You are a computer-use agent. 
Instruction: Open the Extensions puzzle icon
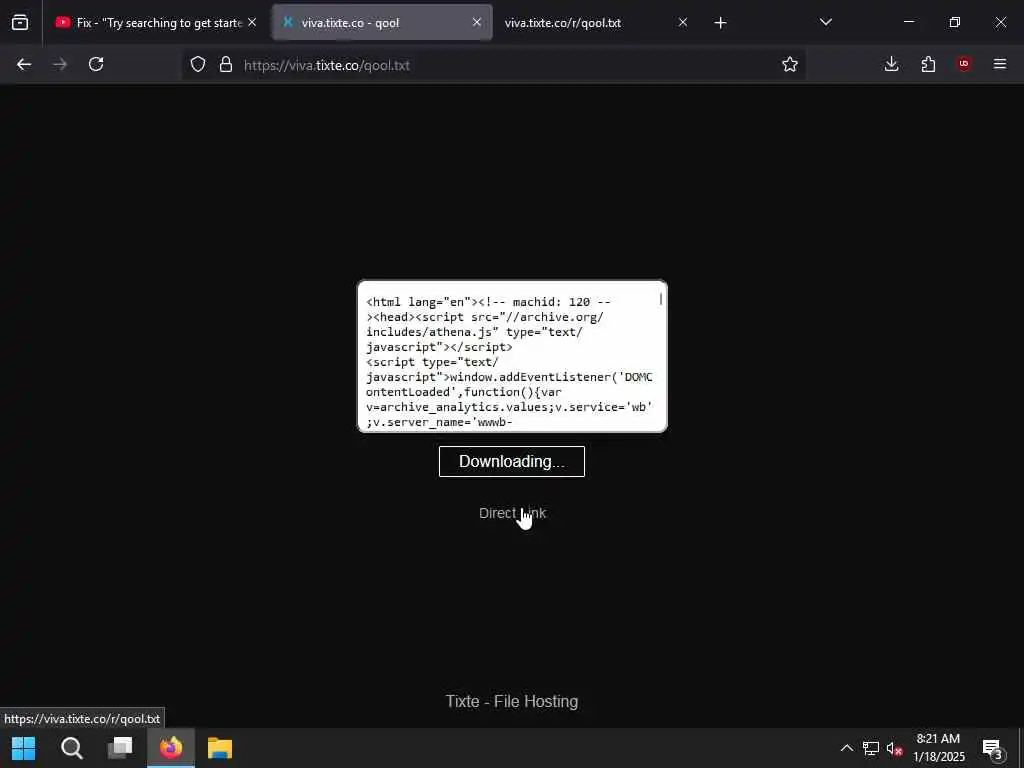click(928, 64)
